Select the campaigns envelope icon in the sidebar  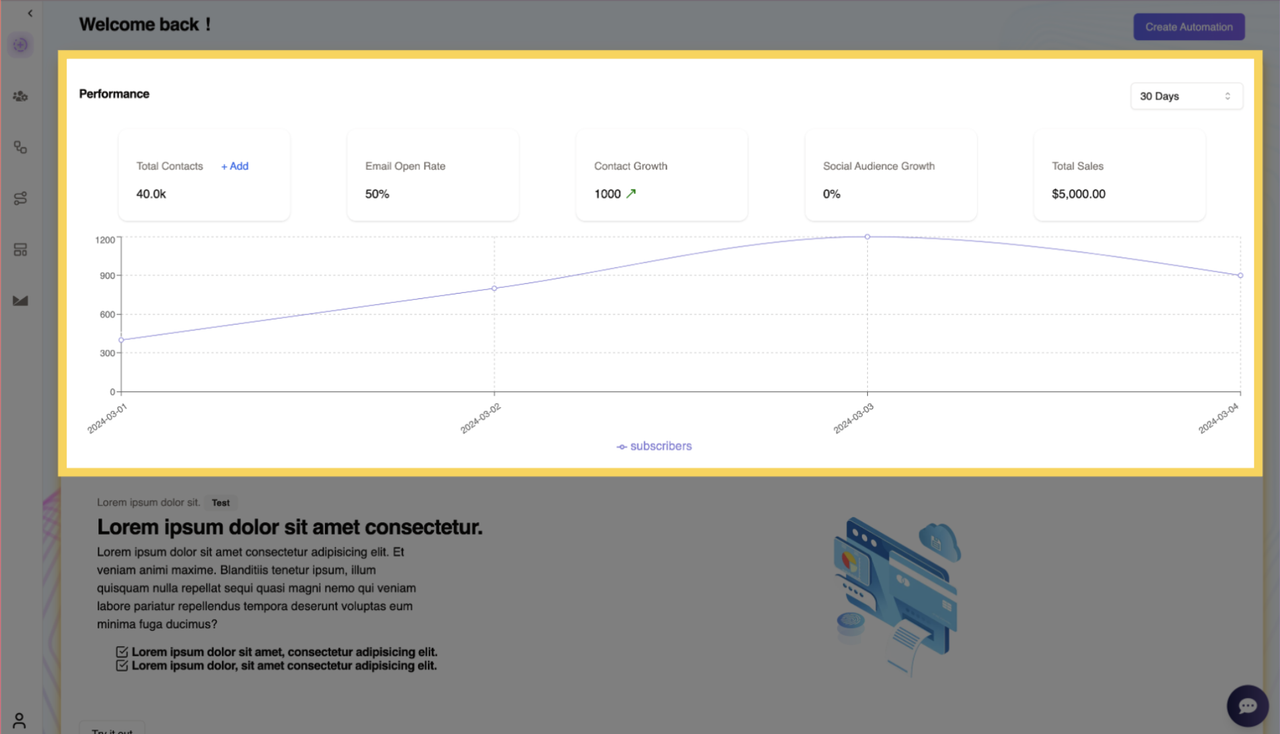(20, 300)
